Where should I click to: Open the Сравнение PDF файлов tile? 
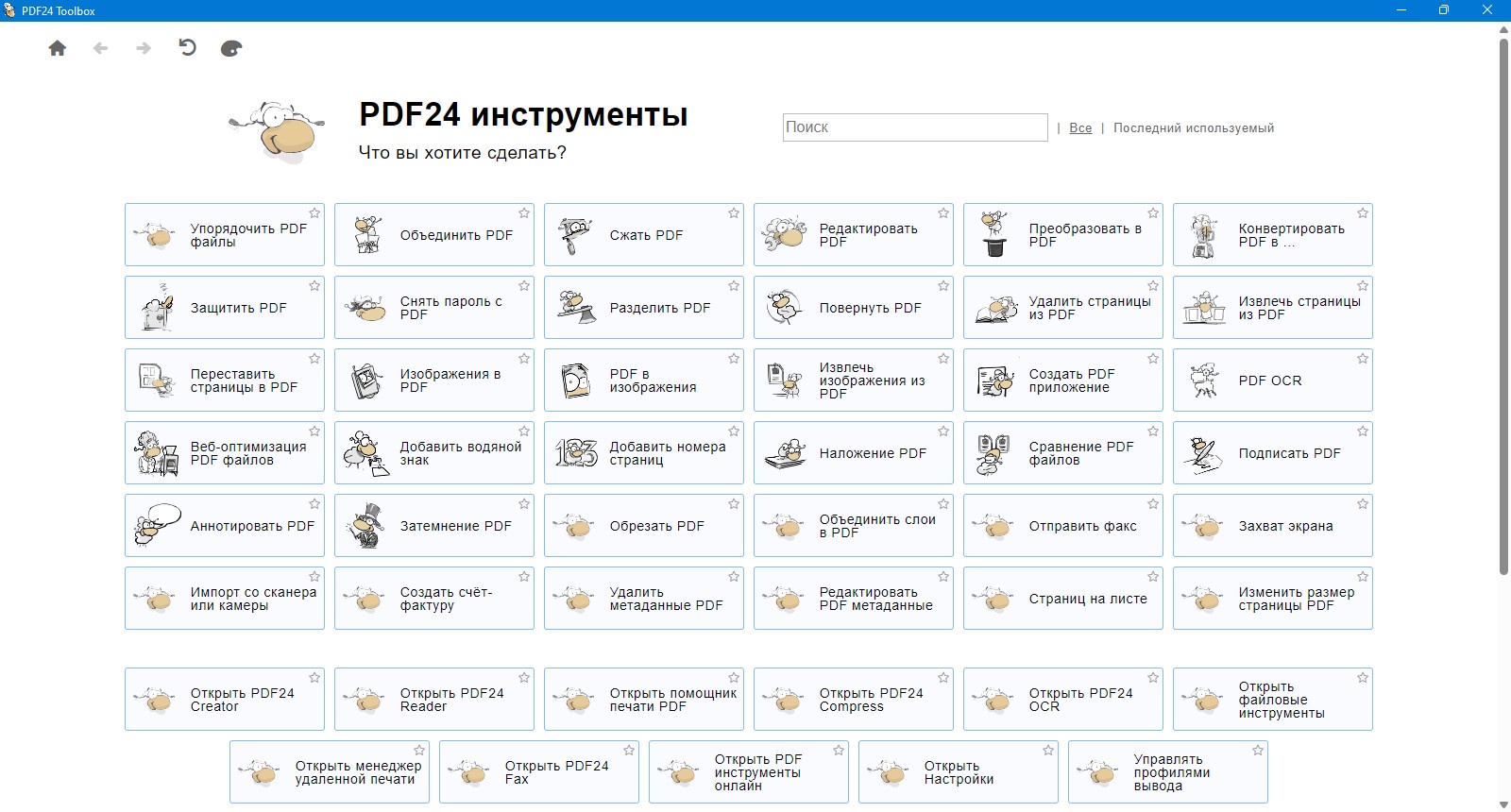(1063, 453)
